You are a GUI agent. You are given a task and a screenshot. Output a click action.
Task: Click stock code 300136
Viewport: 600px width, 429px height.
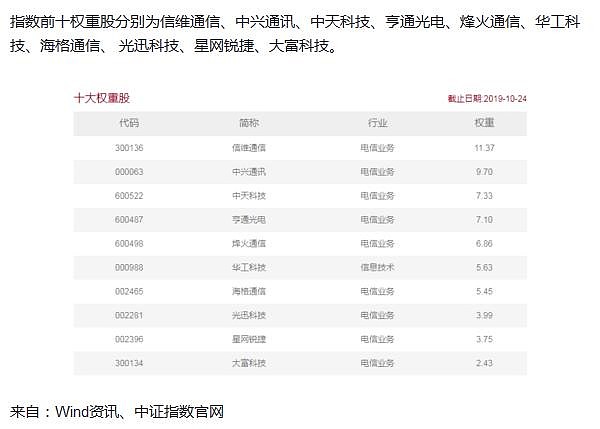(129, 148)
